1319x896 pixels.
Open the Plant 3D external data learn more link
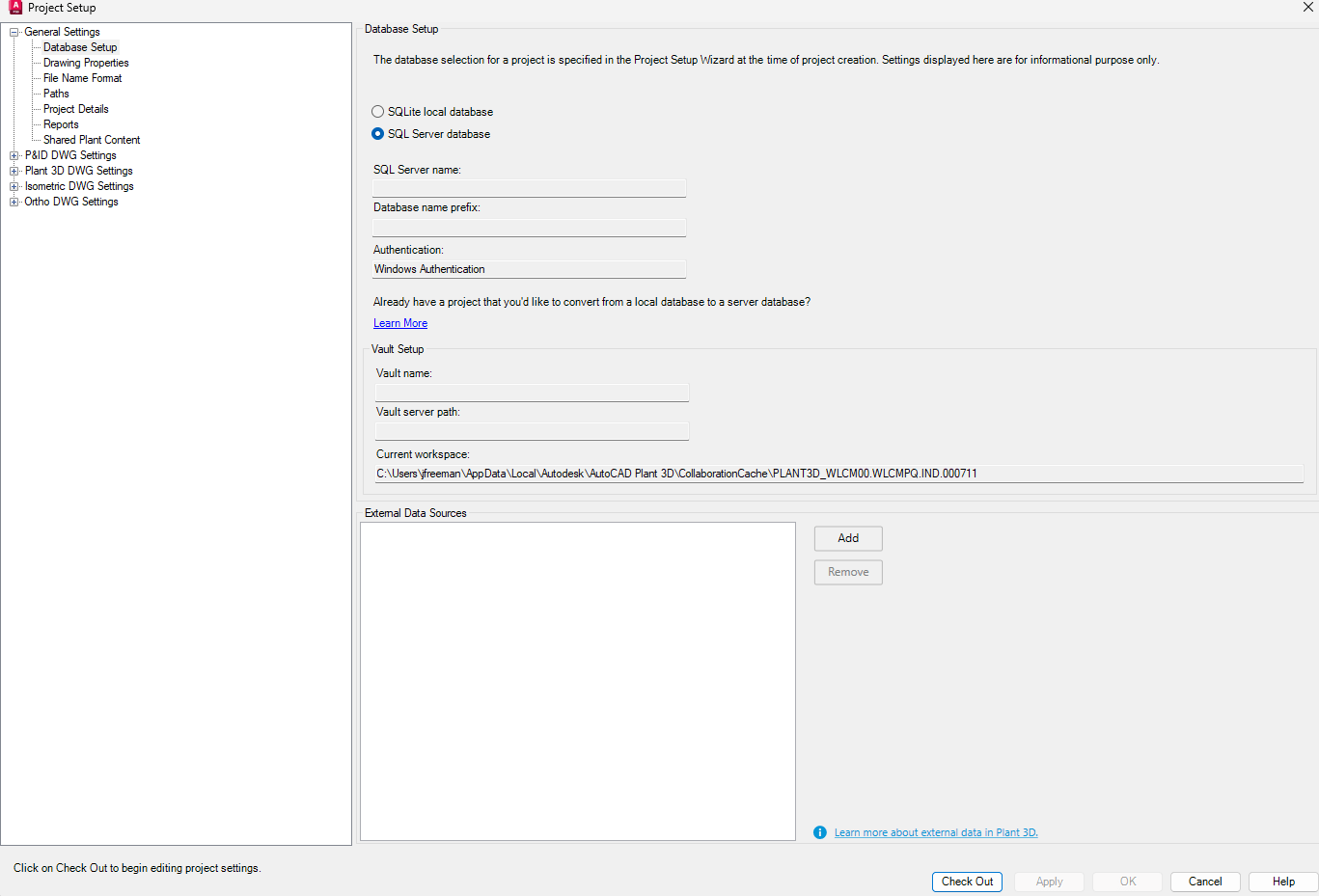pos(936,831)
